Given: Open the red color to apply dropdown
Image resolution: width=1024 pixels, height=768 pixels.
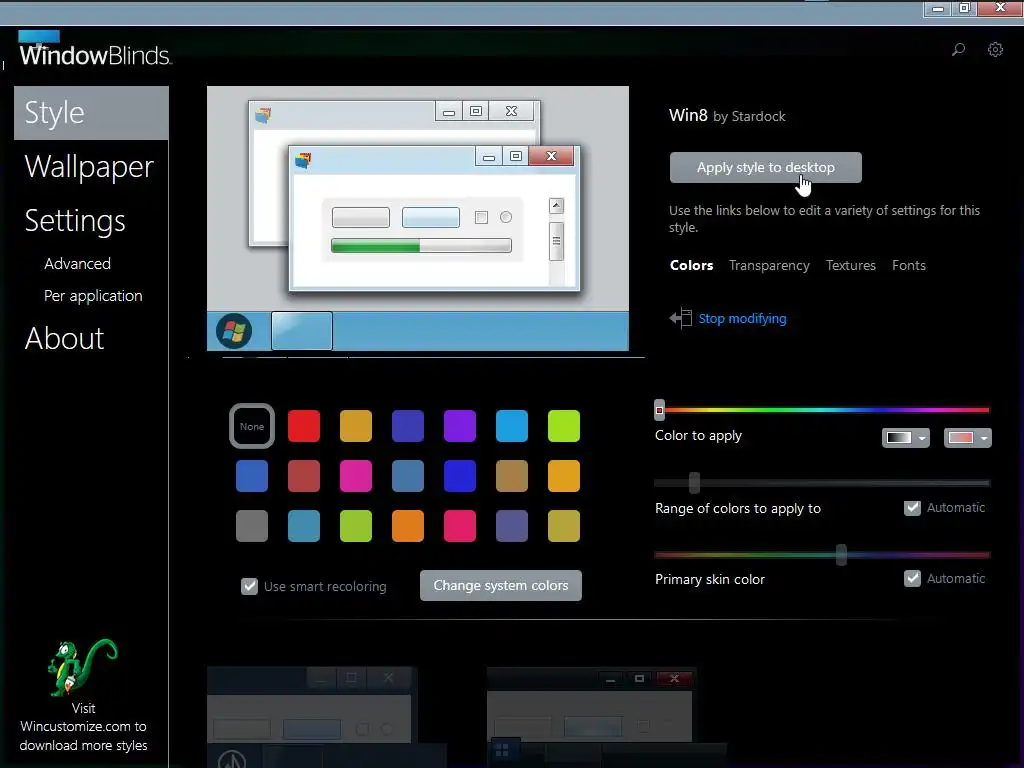Looking at the screenshot, I should (x=967, y=438).
